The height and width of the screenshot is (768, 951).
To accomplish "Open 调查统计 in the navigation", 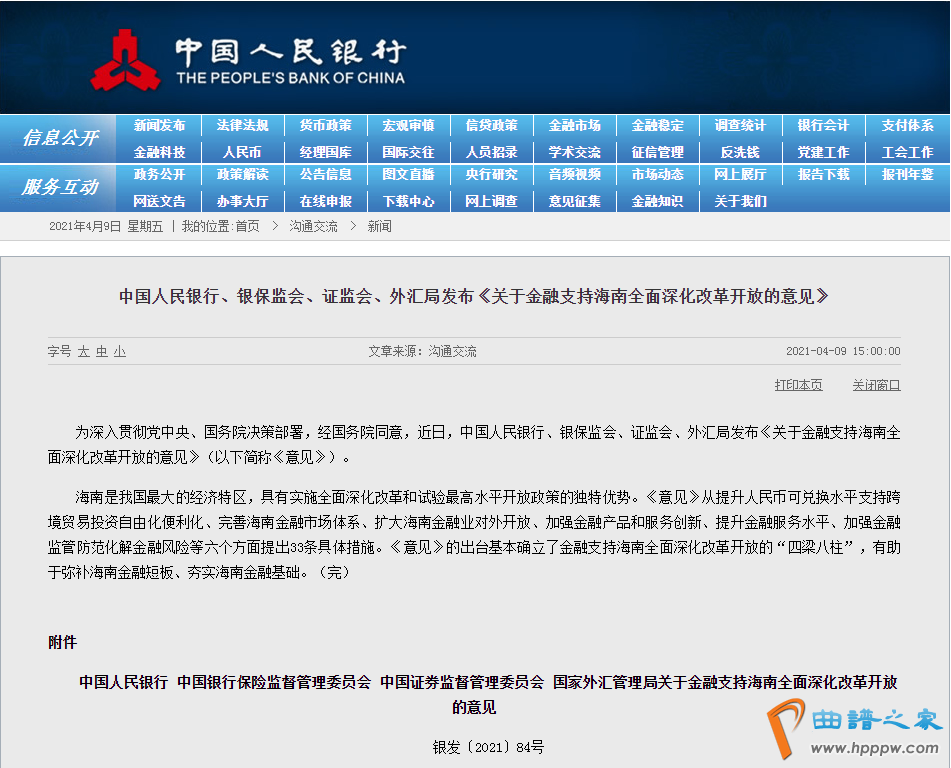I will click(x=740, y=126).
